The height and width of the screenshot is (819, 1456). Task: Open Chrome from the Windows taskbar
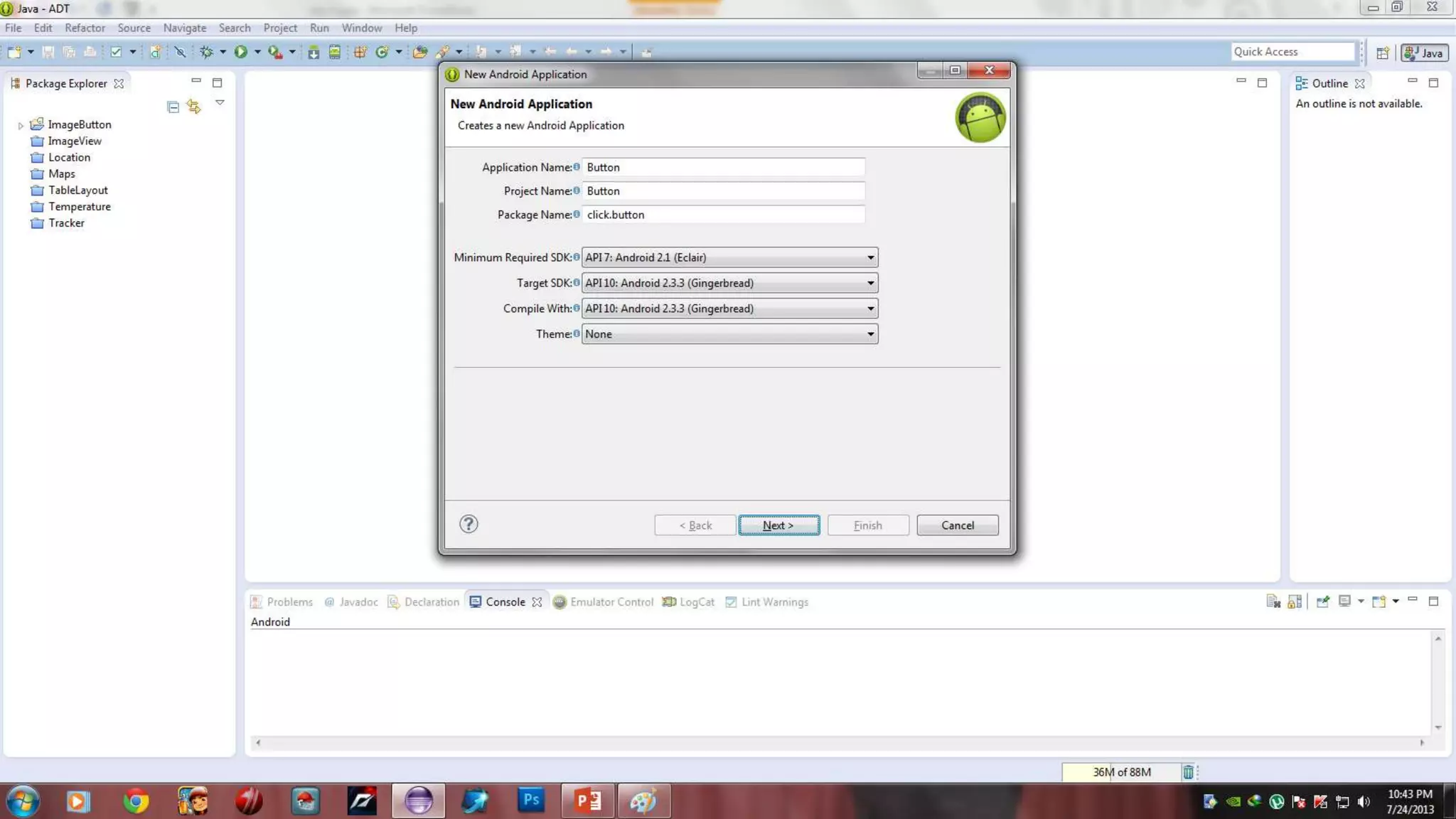[x=135, y=801]
